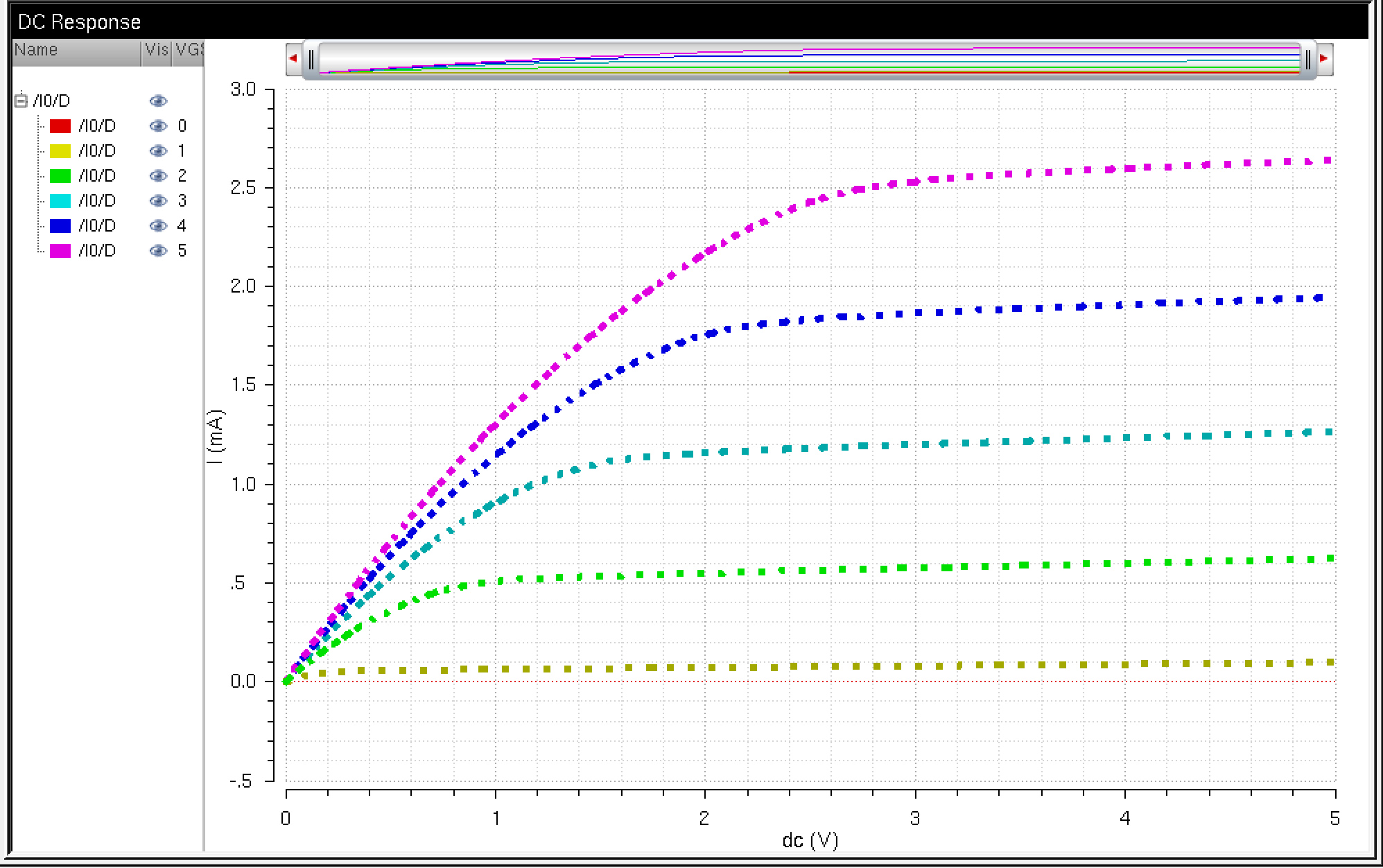
Task: Click the right handle of the zoom slider
Action: (1307, 60)
